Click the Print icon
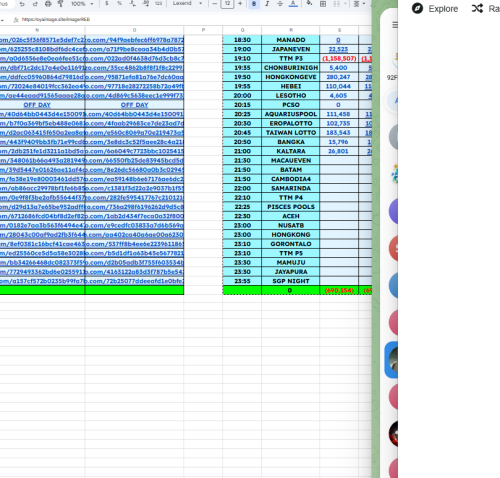The image size is (500, 478). pos(48,4)
